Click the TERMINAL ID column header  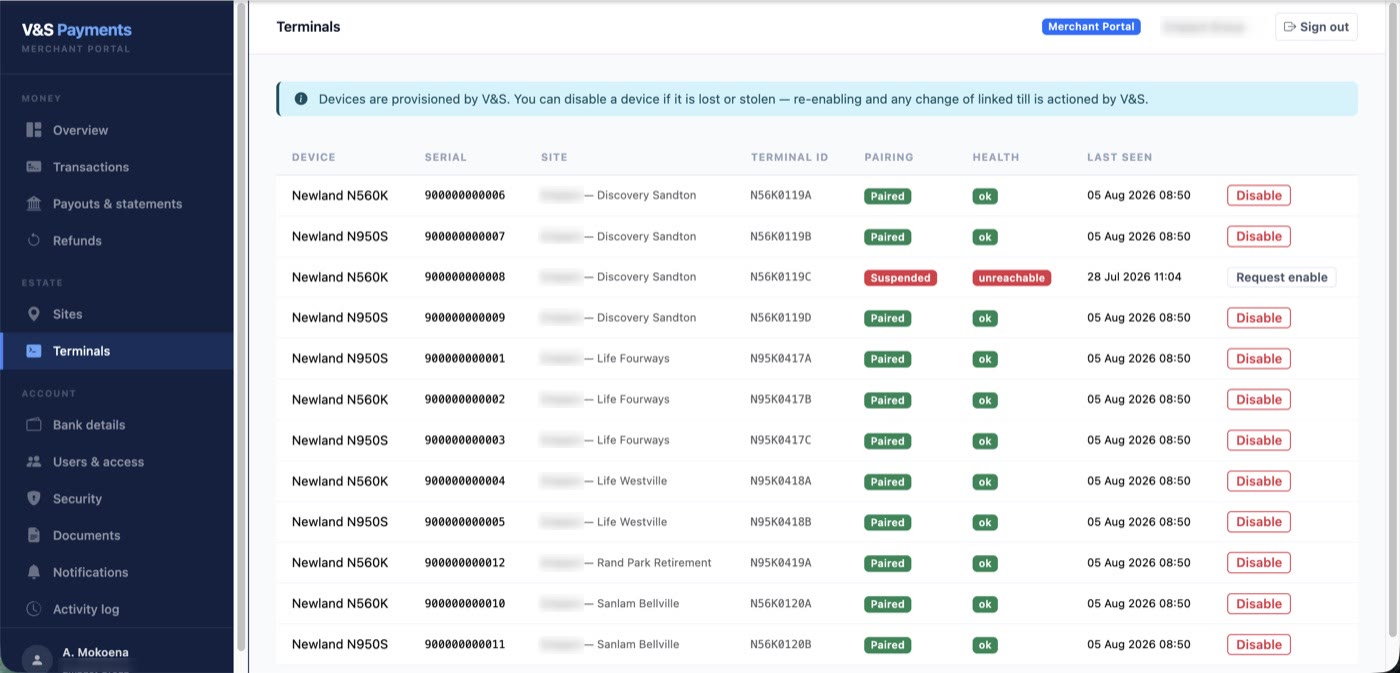tap(790, 157)
